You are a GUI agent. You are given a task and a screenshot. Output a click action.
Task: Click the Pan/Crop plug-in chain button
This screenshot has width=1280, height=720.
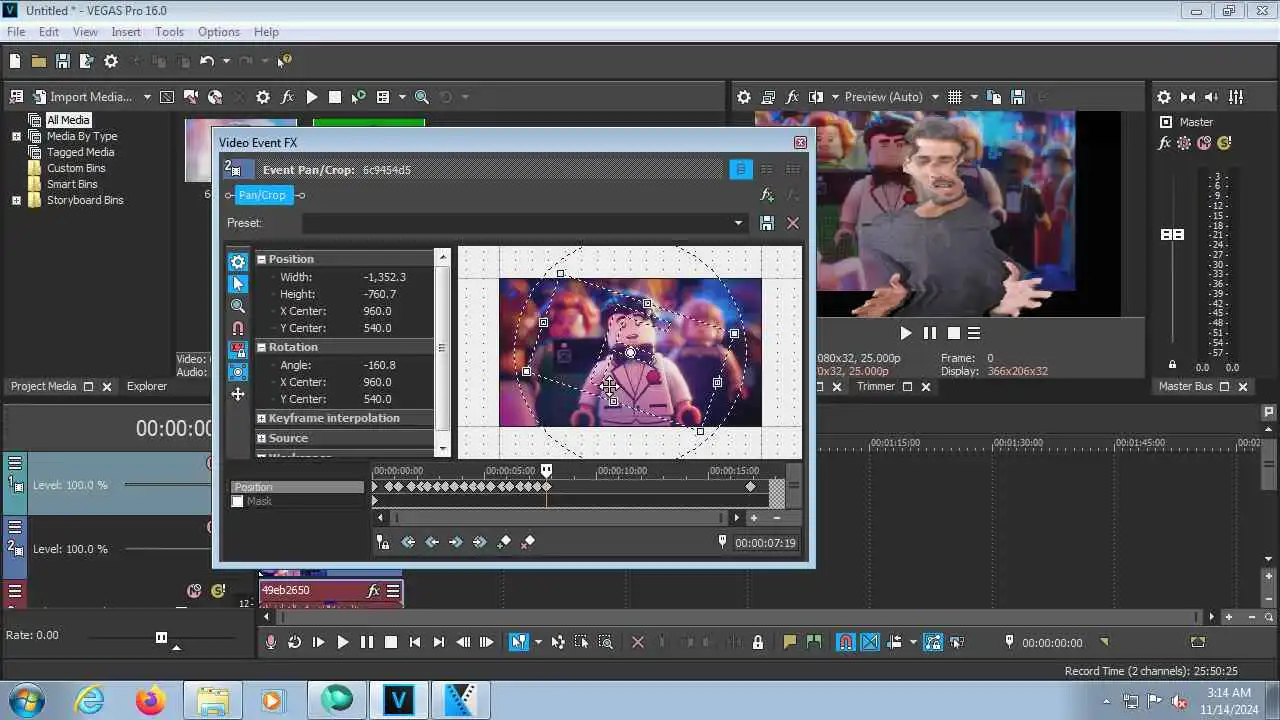coord(262,195)
